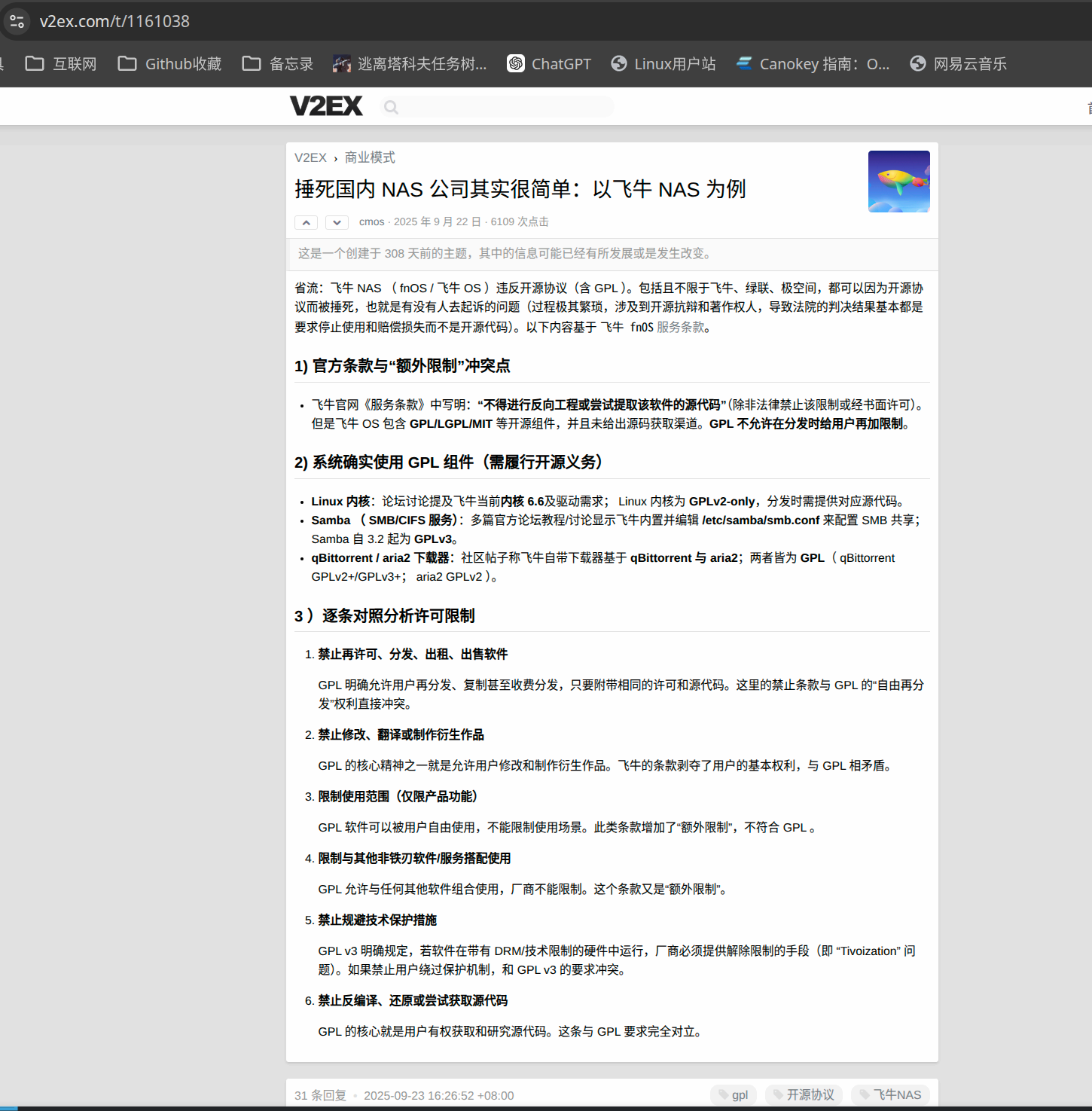The height and width of the screenshot is (1111, 1092).
Task: Click list item 禁止修改、翻译或制作衍生作品
Action: click(401, 734)
